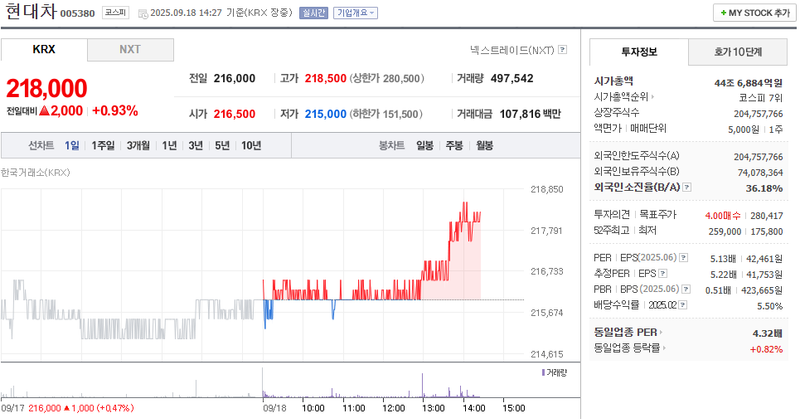Click the 목표주가 label

(x=658, y=214)
